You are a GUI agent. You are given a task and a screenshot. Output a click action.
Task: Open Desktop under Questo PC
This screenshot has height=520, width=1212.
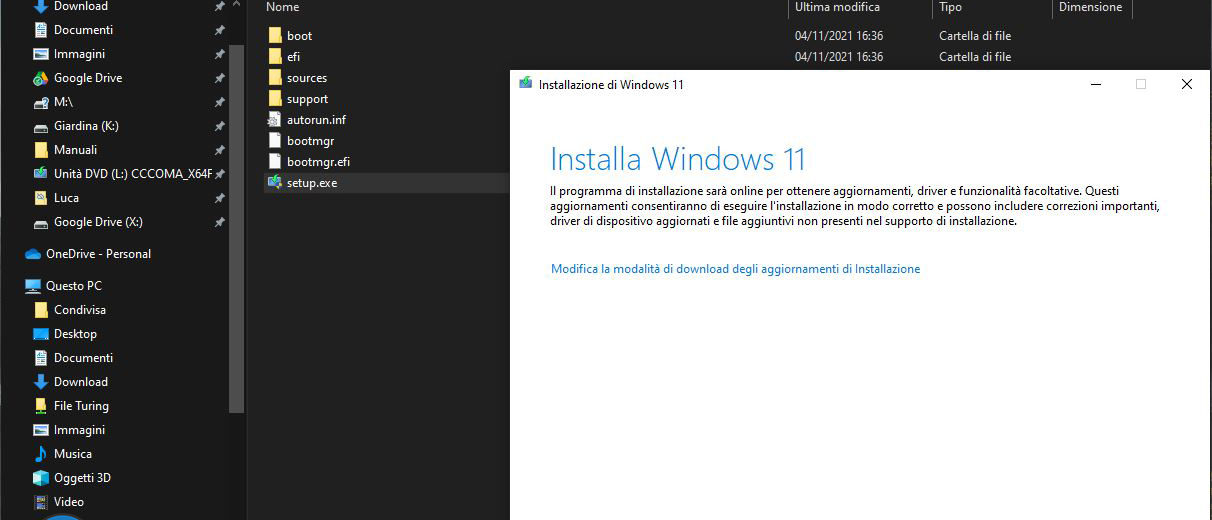pyautogui.click(x=75, y=334)
